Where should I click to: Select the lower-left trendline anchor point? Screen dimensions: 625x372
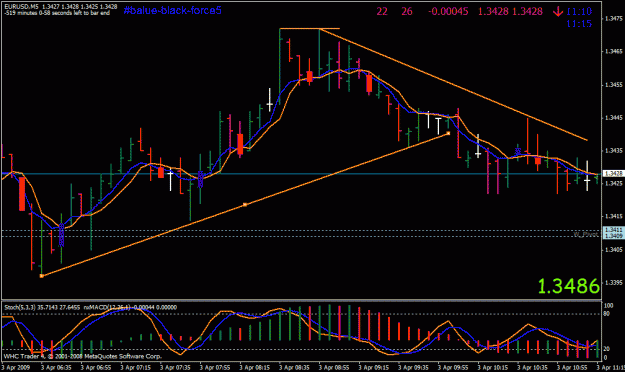[41, 276]
